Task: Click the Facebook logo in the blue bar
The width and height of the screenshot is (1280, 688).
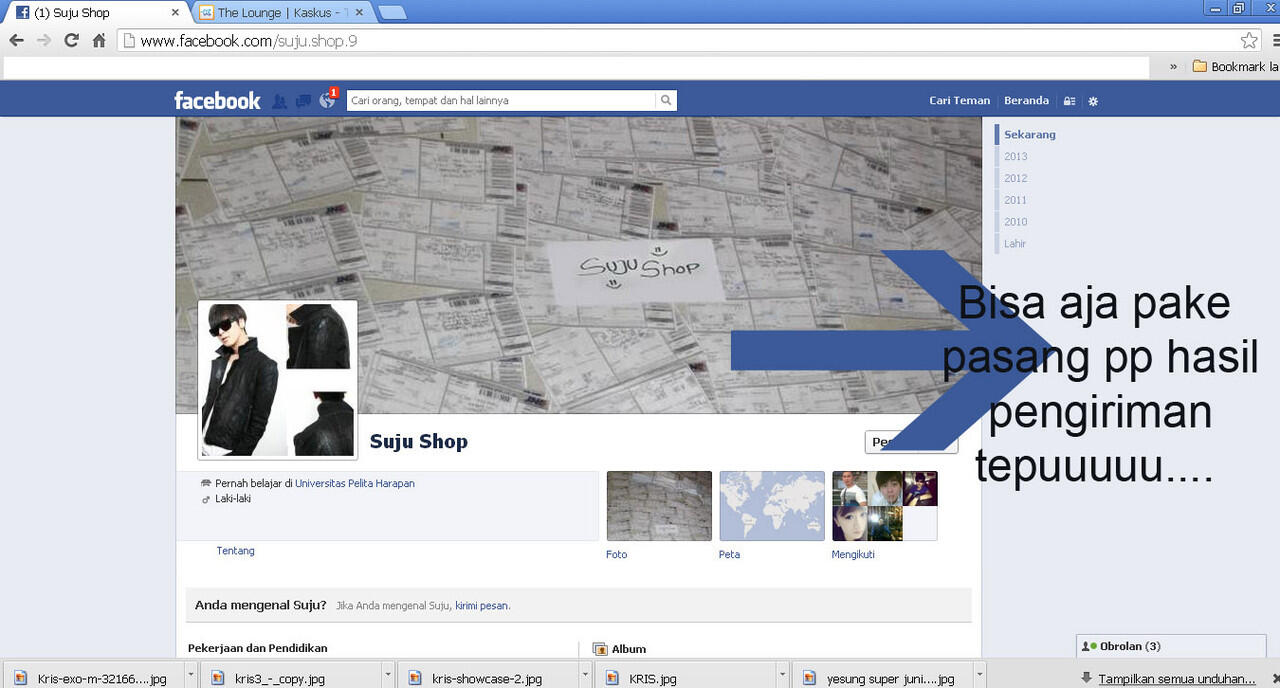Action: [217, 101]
